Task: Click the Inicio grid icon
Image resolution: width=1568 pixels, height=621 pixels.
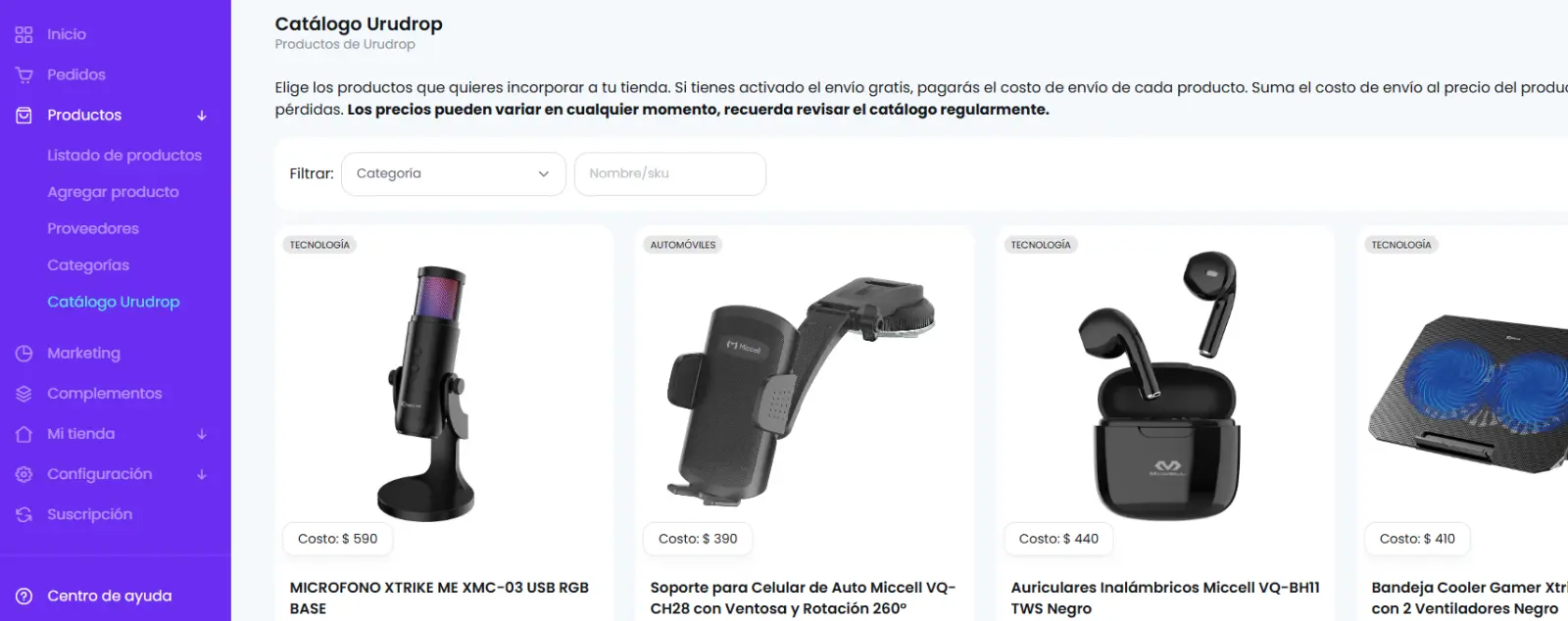Action: coord(24,34)
